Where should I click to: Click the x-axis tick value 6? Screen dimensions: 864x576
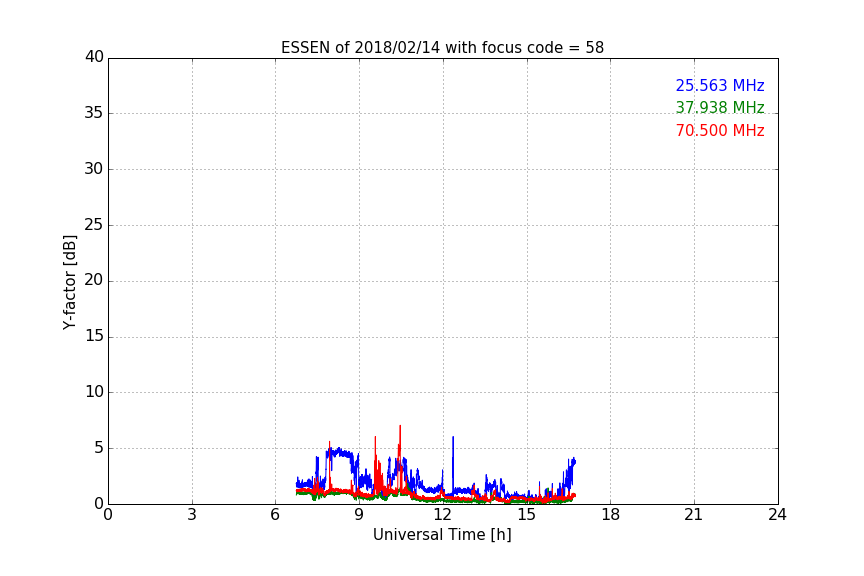pyautogui.click(x=275, y=515)
